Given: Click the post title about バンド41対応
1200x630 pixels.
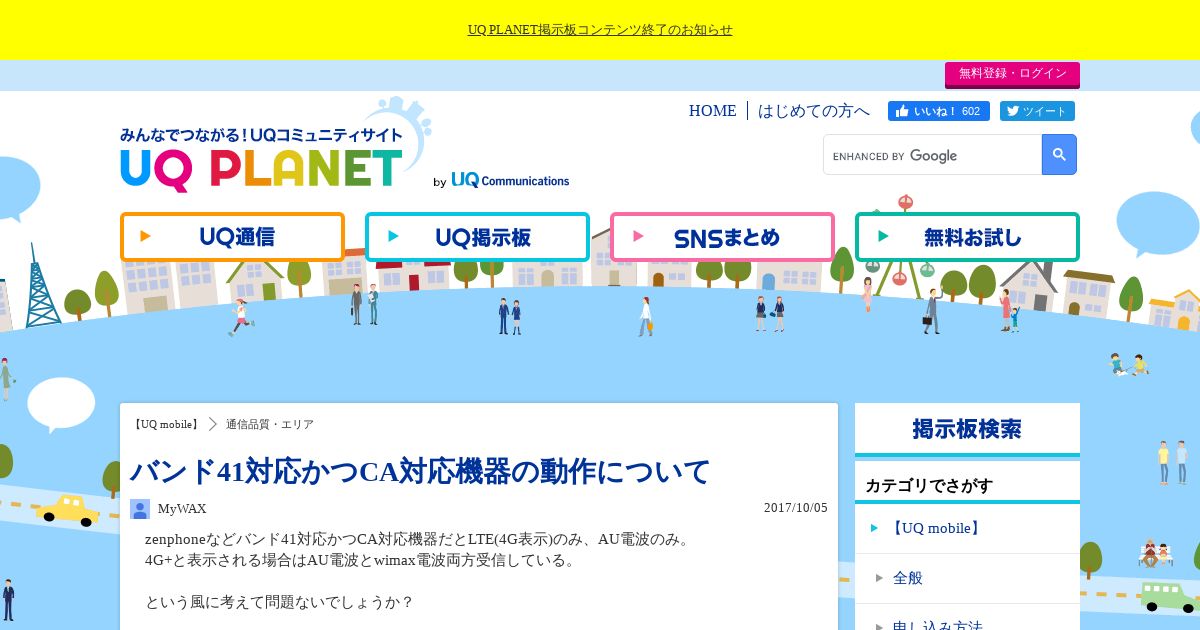Looking at the screenshot, I should coord(420,470).
